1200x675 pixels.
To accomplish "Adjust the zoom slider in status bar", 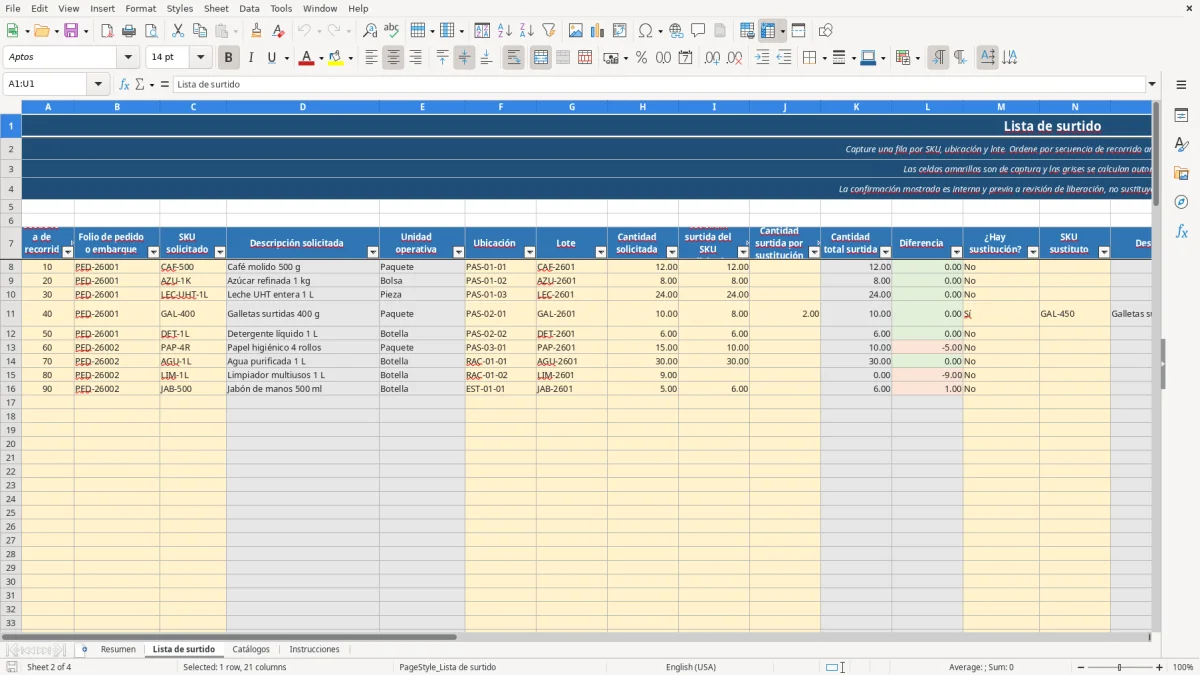I will coord(1120,667).
